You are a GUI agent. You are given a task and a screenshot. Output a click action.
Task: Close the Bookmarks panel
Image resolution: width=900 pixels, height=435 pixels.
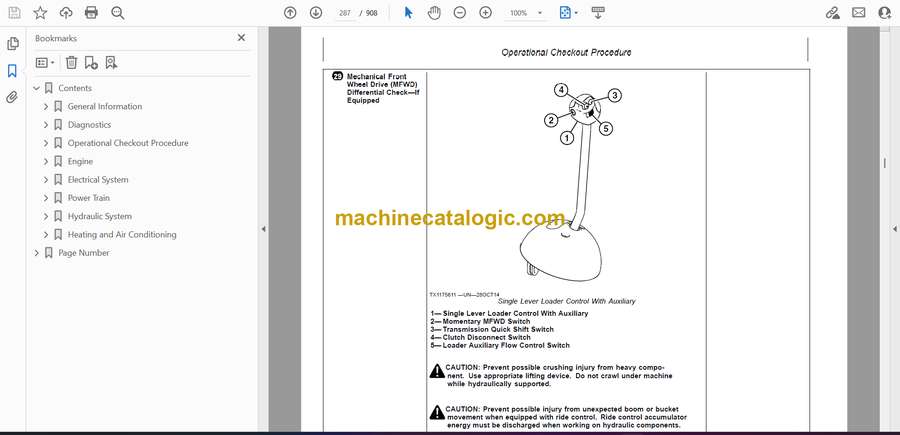point(241,38)
